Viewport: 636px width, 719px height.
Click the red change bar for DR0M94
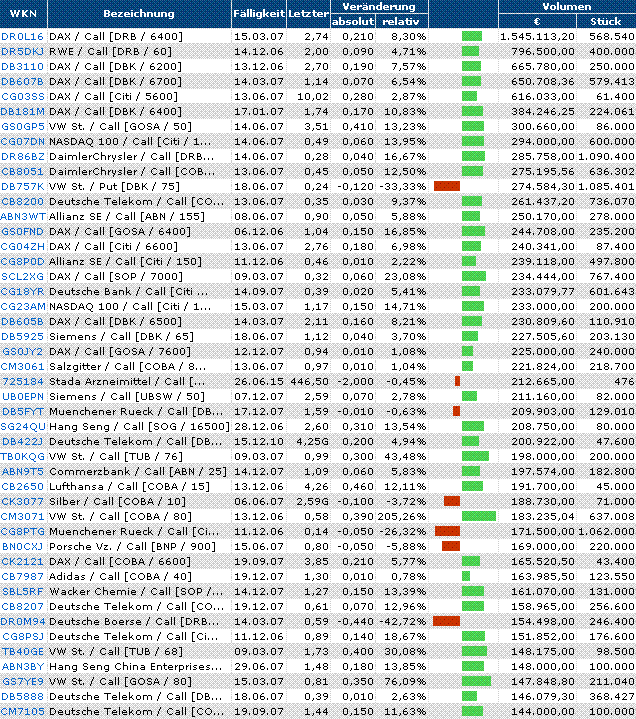pos(446,621)
